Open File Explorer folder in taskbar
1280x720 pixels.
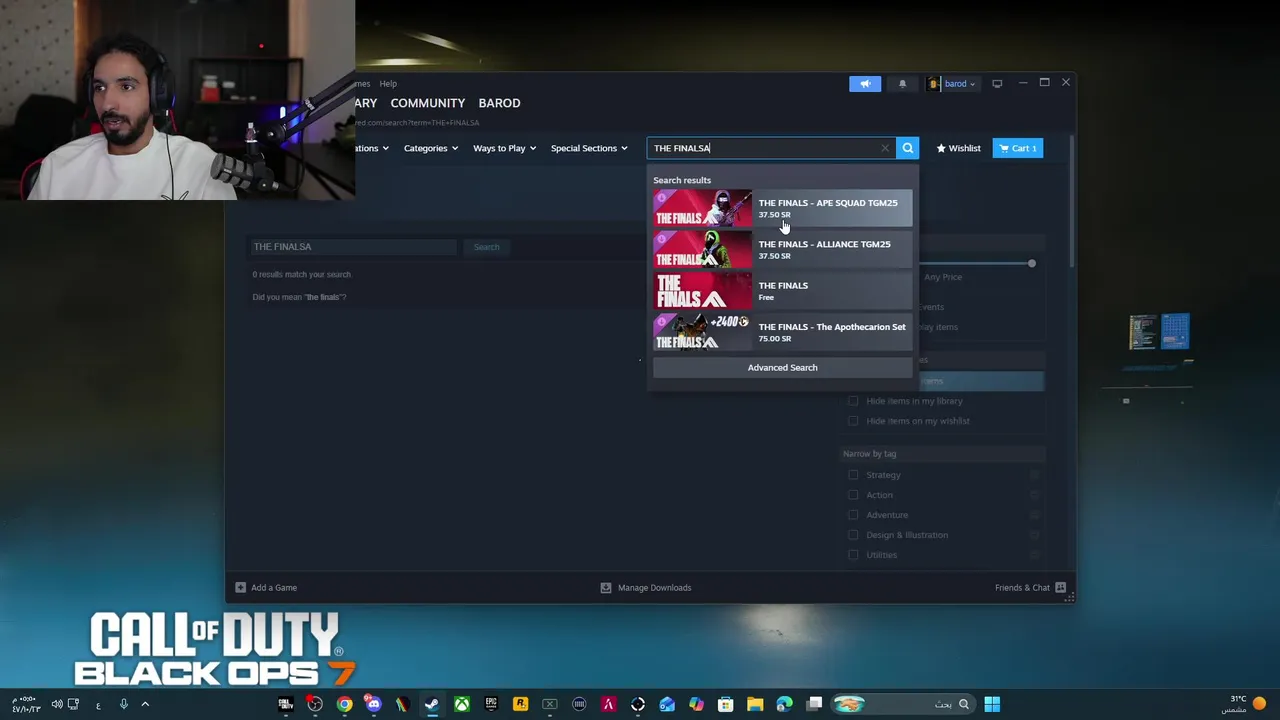755,704
